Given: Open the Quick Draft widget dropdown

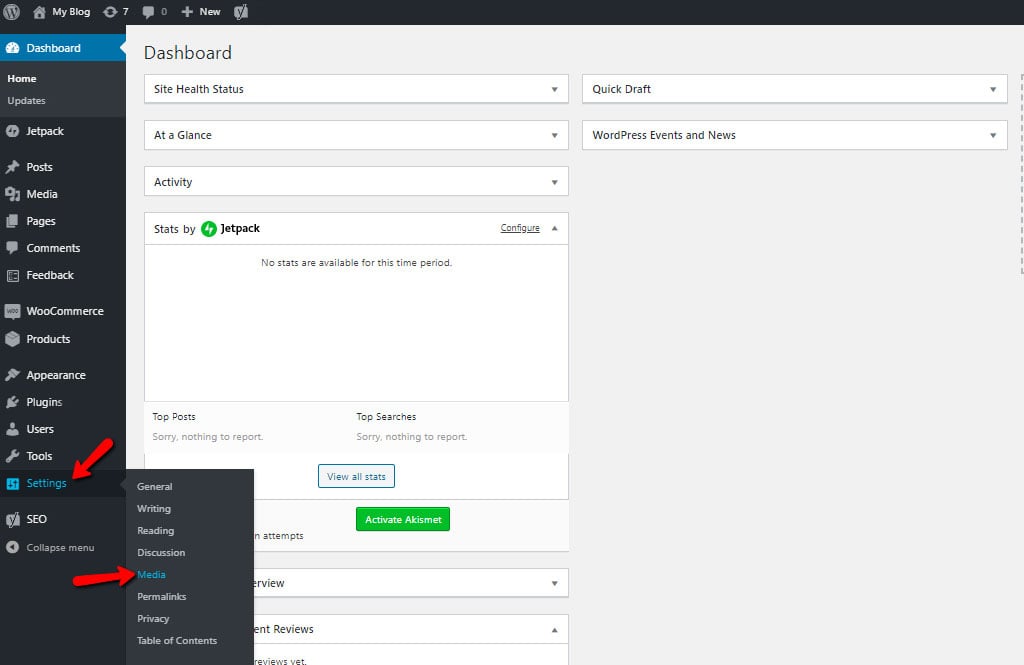Looking at the screenshot, I should (x=992, y=89).
